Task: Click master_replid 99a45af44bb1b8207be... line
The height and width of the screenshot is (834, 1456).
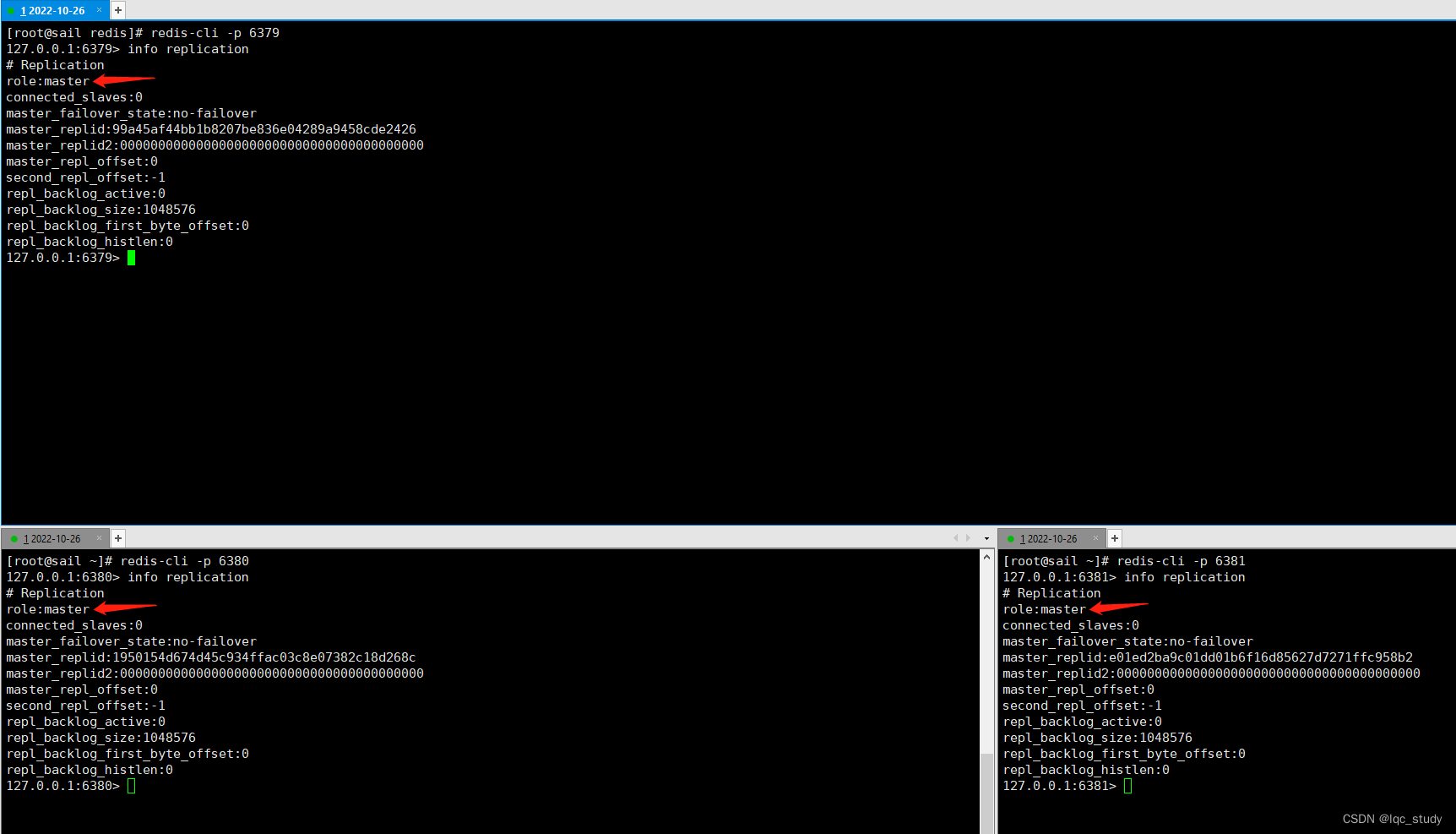Action: (x=211, y=129)
